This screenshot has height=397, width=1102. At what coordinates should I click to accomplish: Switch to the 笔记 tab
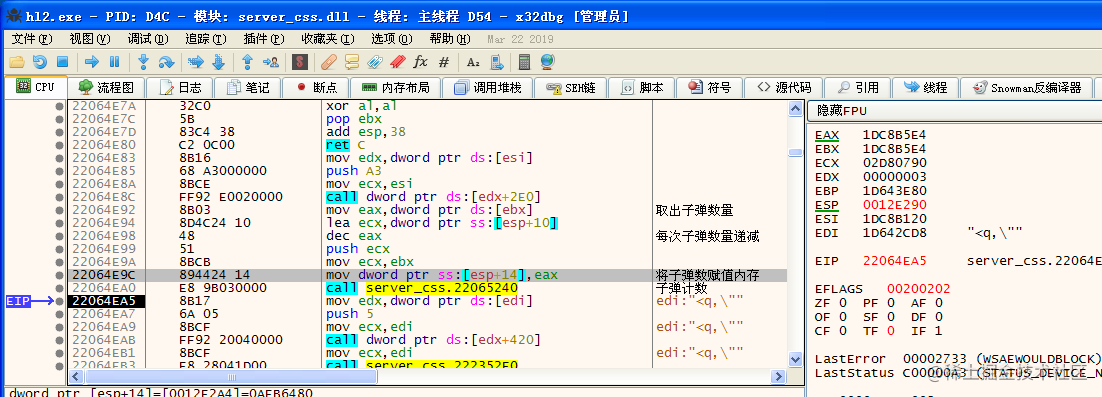point(247,88)
